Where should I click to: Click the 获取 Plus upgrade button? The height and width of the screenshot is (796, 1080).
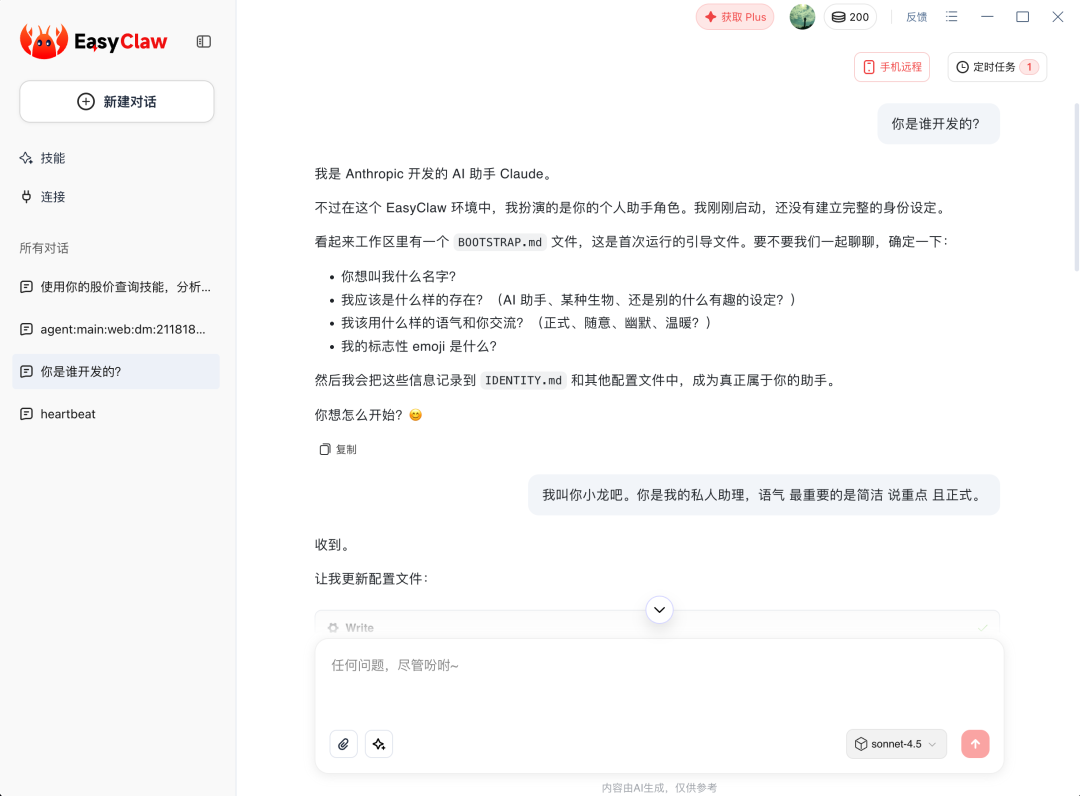click(735, 17)
